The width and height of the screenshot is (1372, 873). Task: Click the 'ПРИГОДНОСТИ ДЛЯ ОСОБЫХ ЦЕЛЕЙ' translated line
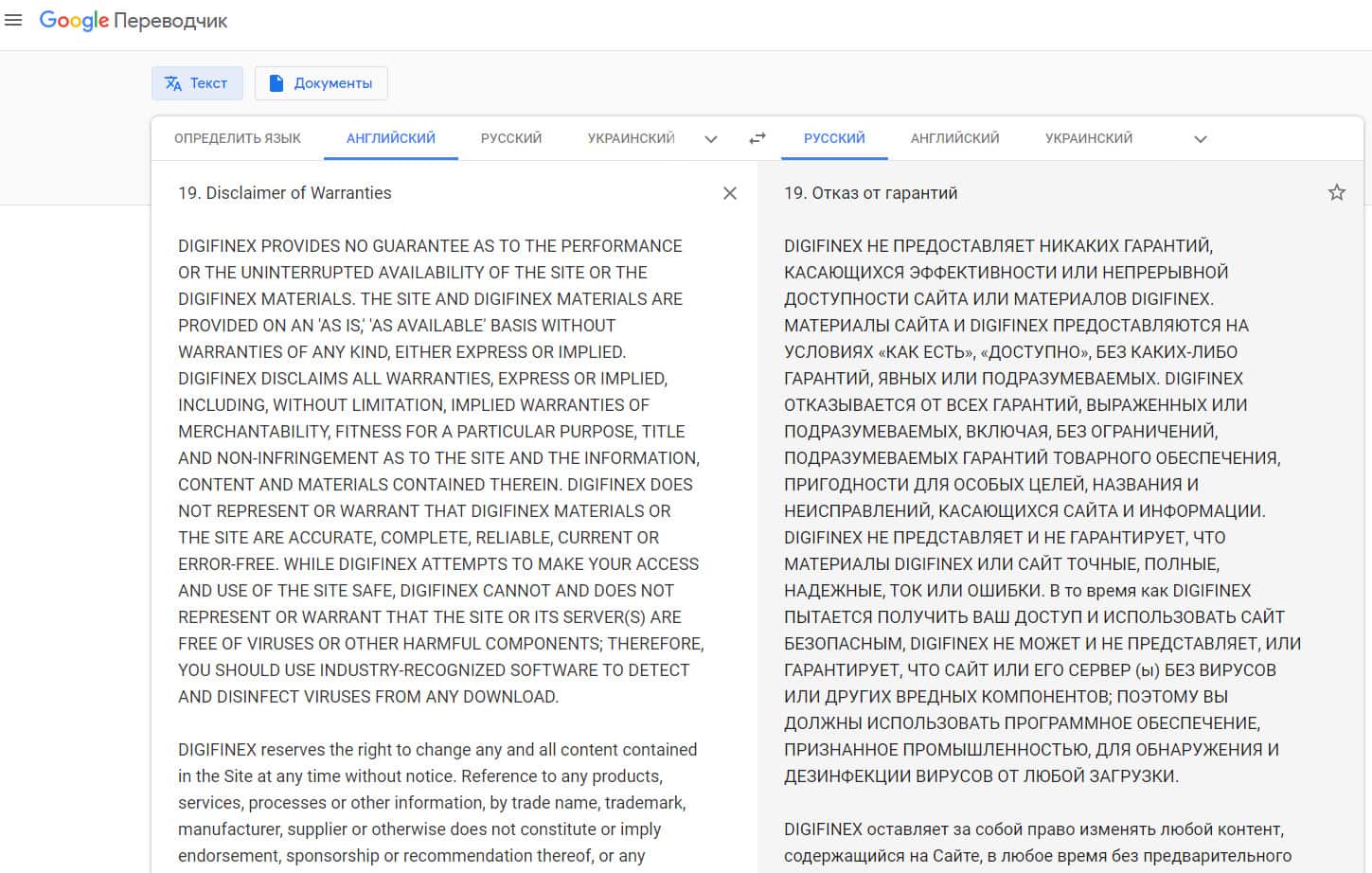coord(991,485)
